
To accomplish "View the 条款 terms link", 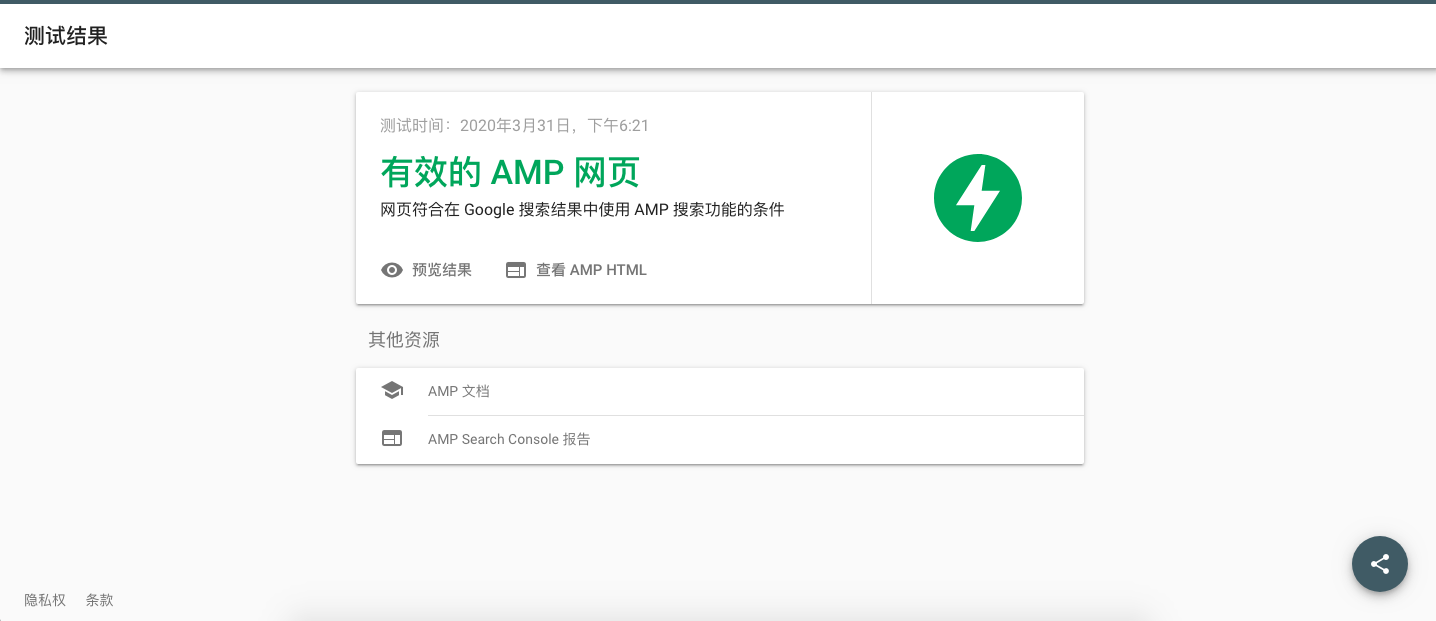I will (99, 600).
